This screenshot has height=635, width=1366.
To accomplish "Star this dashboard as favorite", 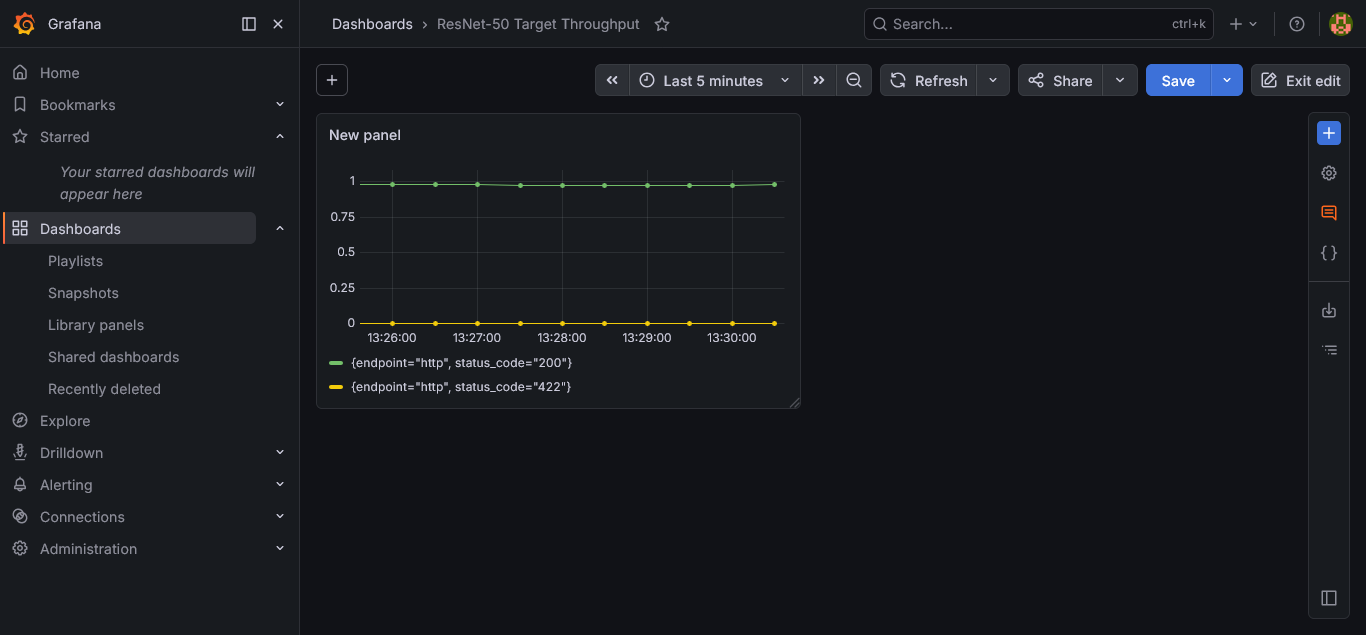I will click(x=662, y=24).
